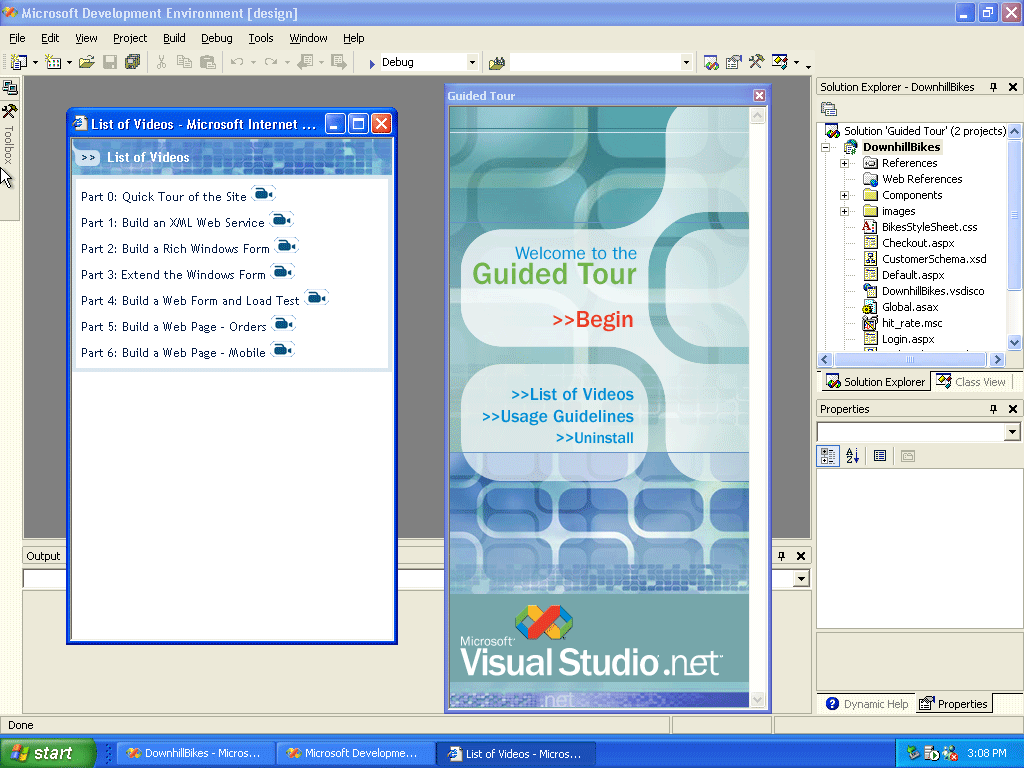Click the >>List of Videos link

[x=572, y=394]
